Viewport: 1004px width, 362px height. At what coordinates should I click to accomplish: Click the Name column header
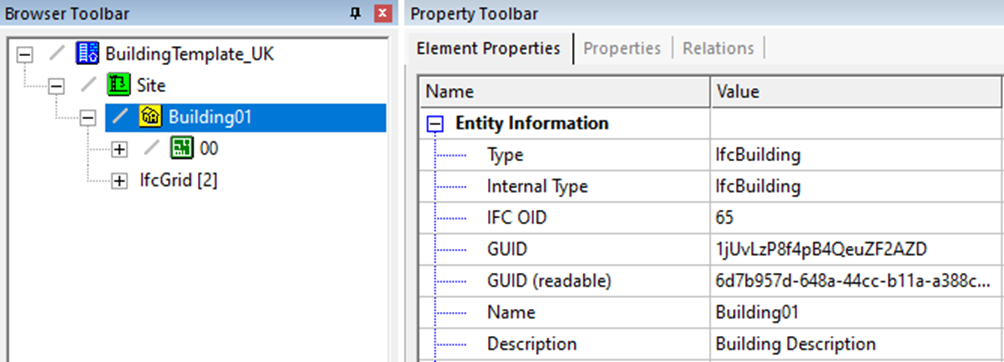coord(565,92)
